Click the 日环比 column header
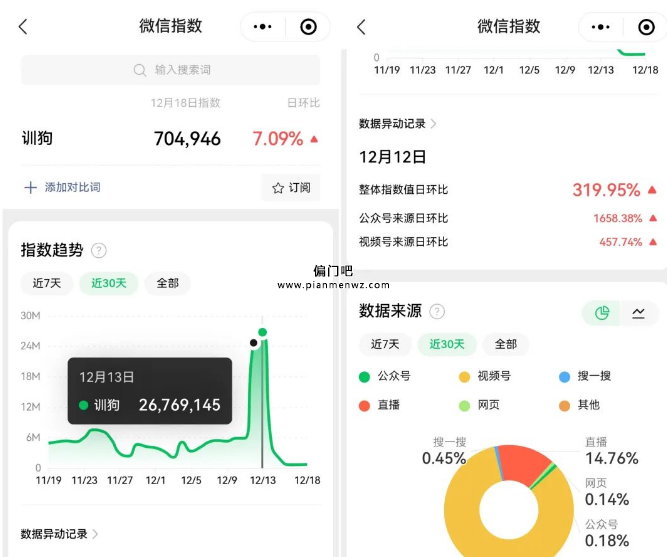 point(303,103)
